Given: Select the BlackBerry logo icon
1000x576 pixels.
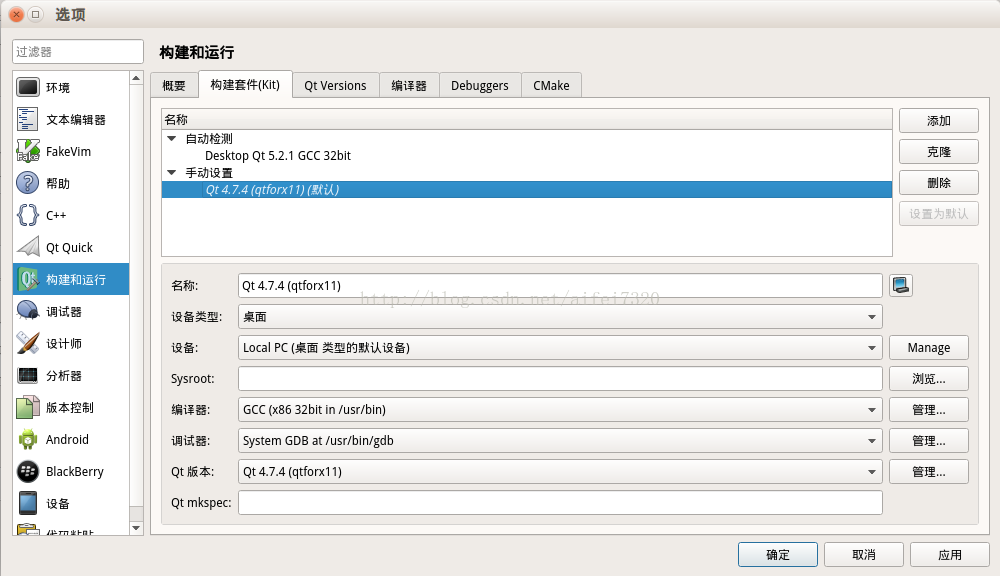Looking at the screenshot, I should click(x=28, y=471).
